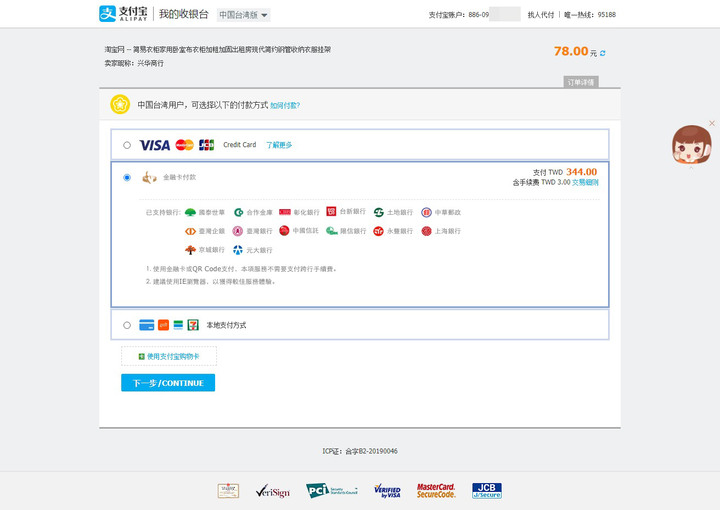
Task: Click the 中華郵政 icon
Action: click(426, 213)
